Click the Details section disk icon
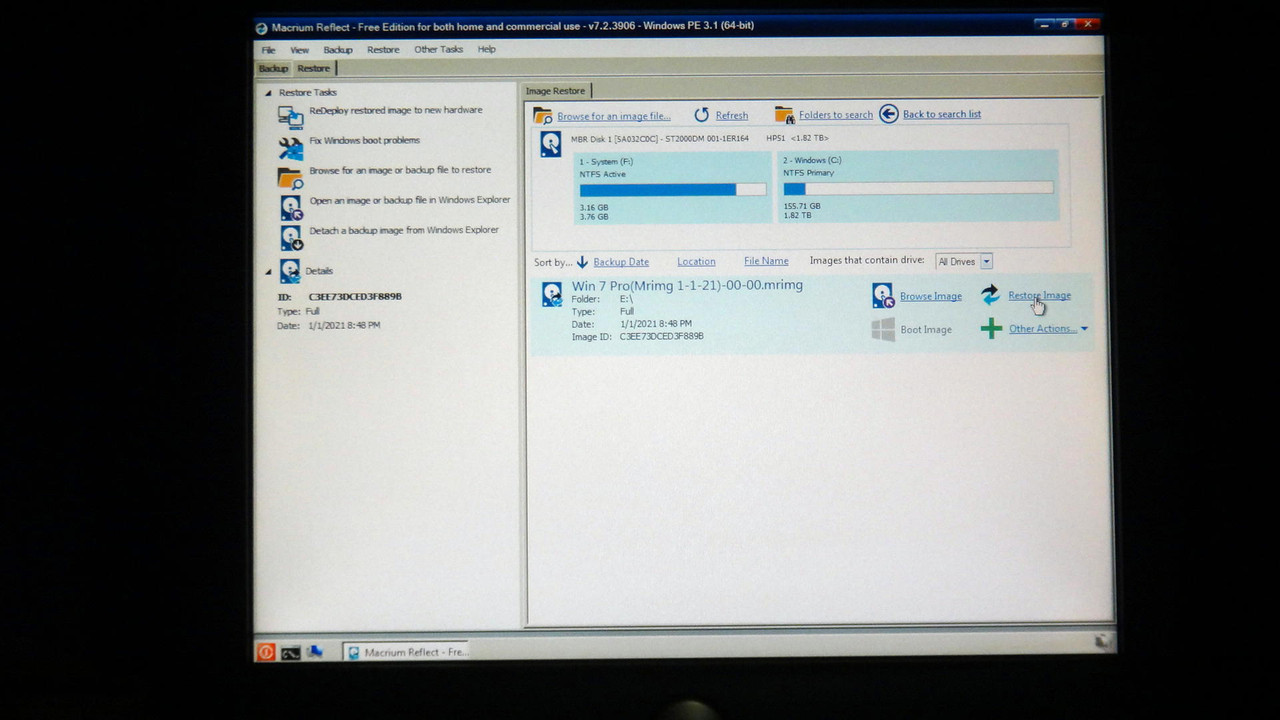This screenshot has height=720, width=1280. 290,271
